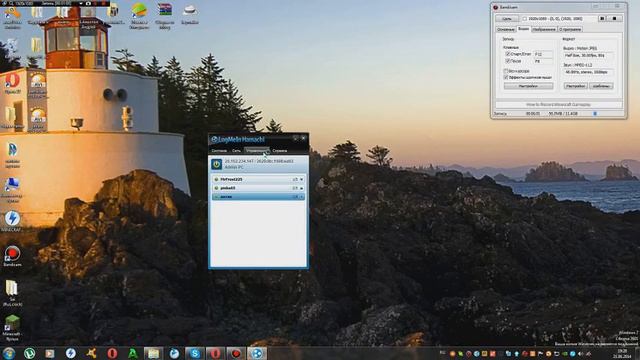Open Minecraft block icon on desktop
640x360 pixels.
(x=12, y=327)
